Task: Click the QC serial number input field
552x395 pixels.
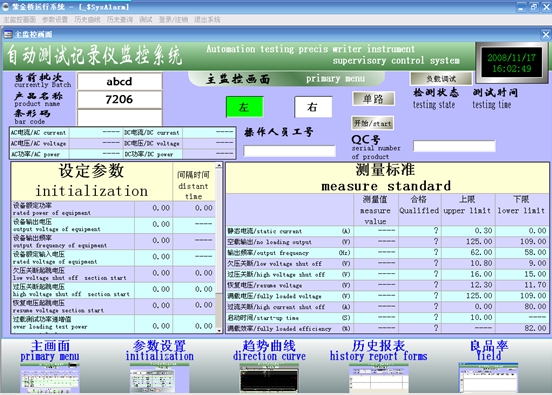Action: coord(454,146)
